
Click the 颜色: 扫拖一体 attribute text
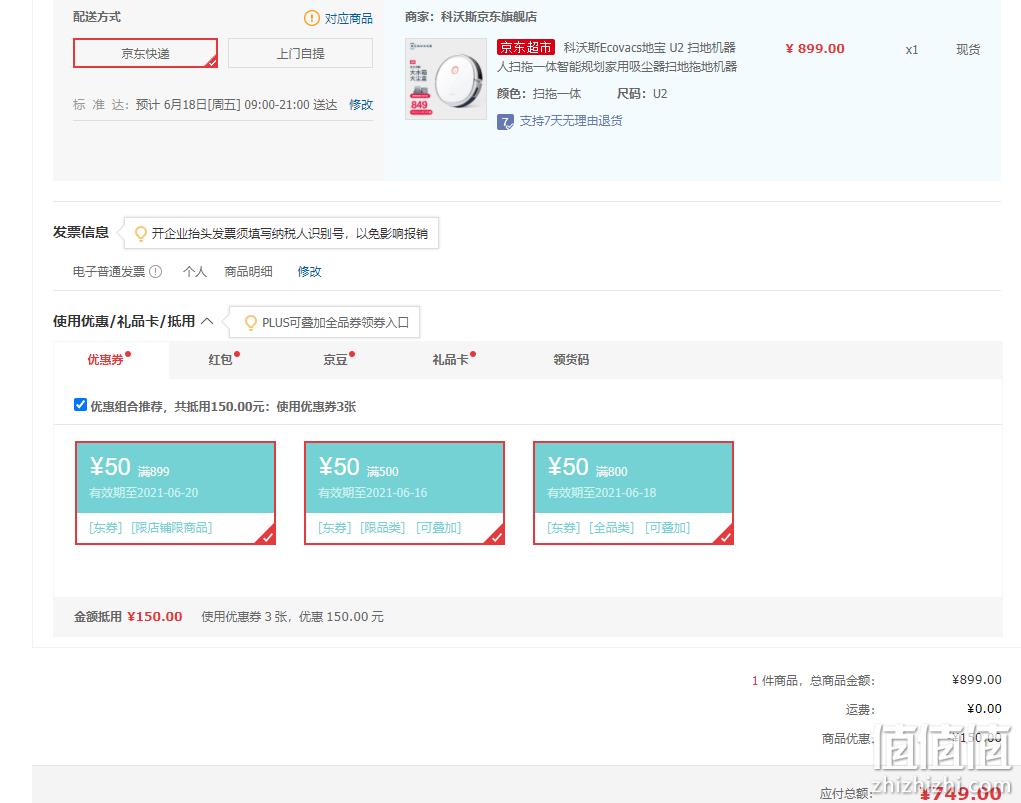tap(539, 94)
